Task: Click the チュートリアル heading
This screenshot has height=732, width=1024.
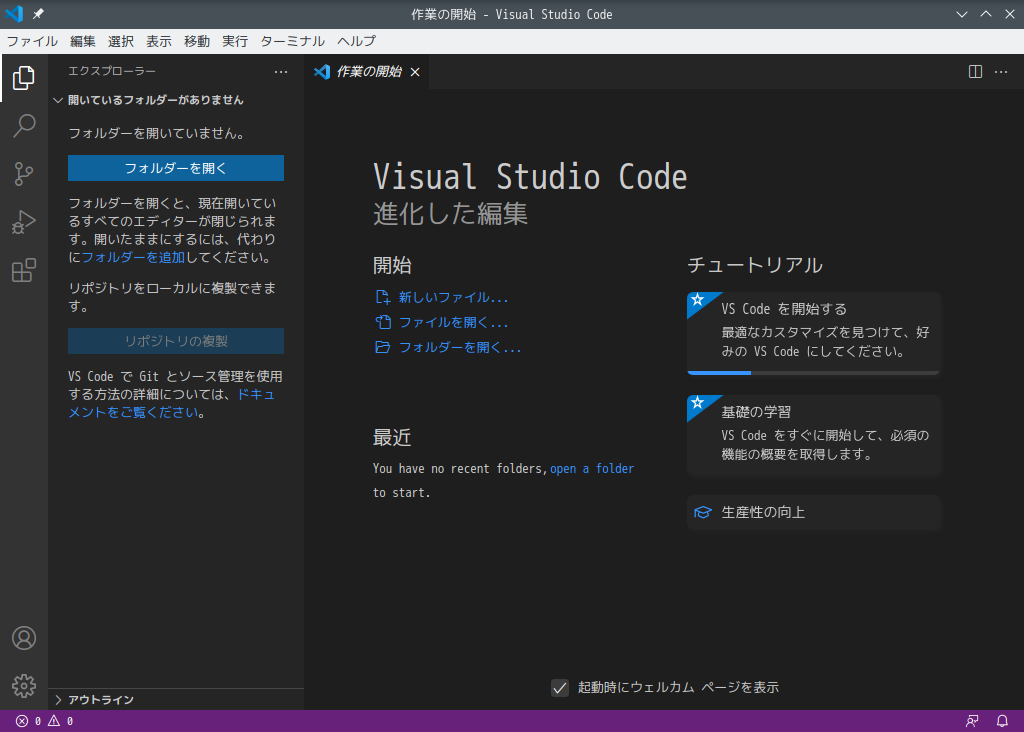Action: click(x=755, y=265)
